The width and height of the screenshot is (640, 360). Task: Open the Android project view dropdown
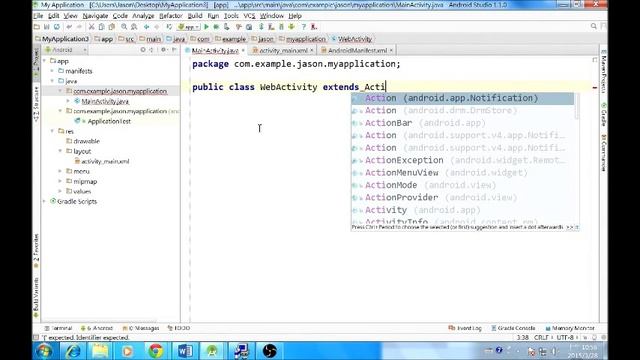(x=66, y=50)
